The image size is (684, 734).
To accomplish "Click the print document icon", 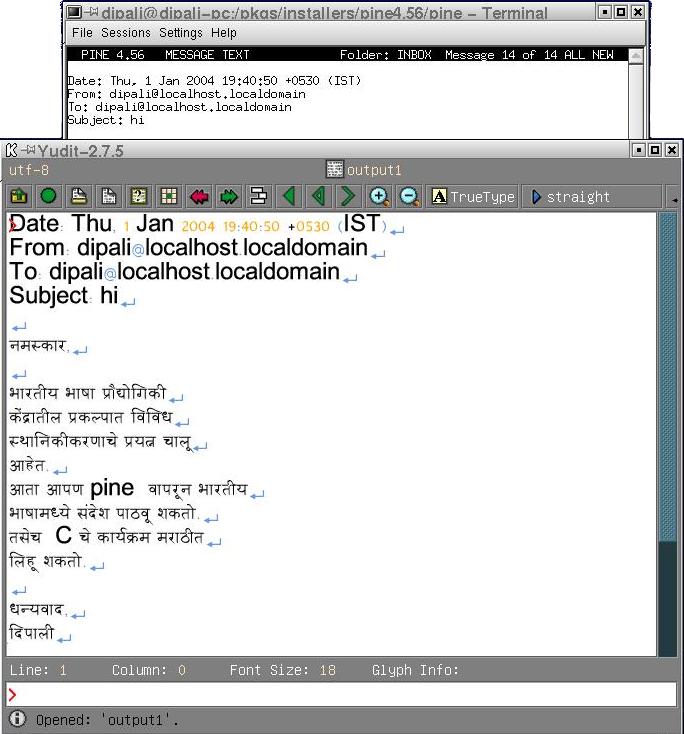I will 79,196.
